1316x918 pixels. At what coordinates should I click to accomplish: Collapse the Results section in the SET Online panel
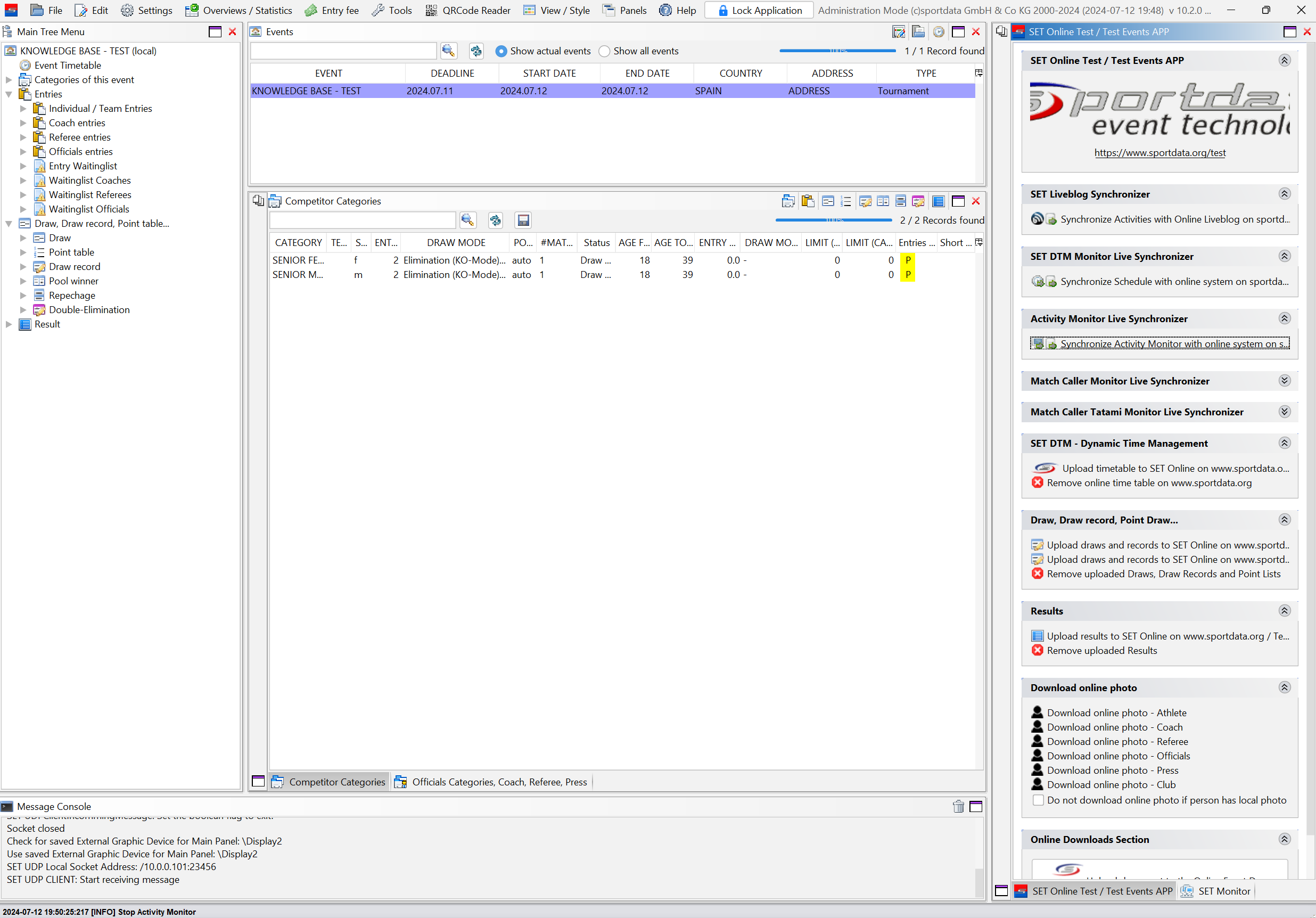(x=1285, y=611)
